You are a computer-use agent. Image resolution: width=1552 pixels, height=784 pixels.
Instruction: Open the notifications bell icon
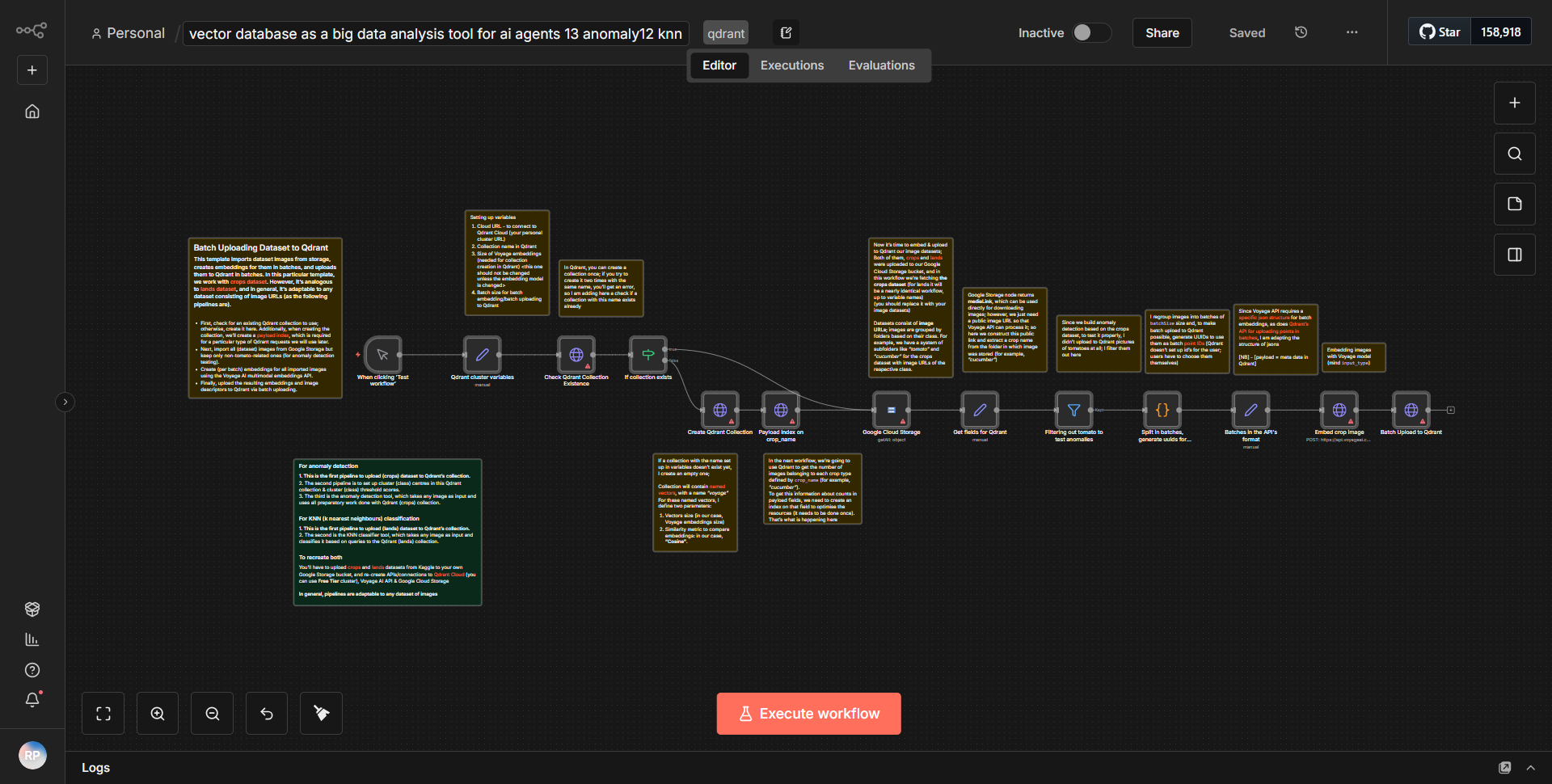pos(32,700)
